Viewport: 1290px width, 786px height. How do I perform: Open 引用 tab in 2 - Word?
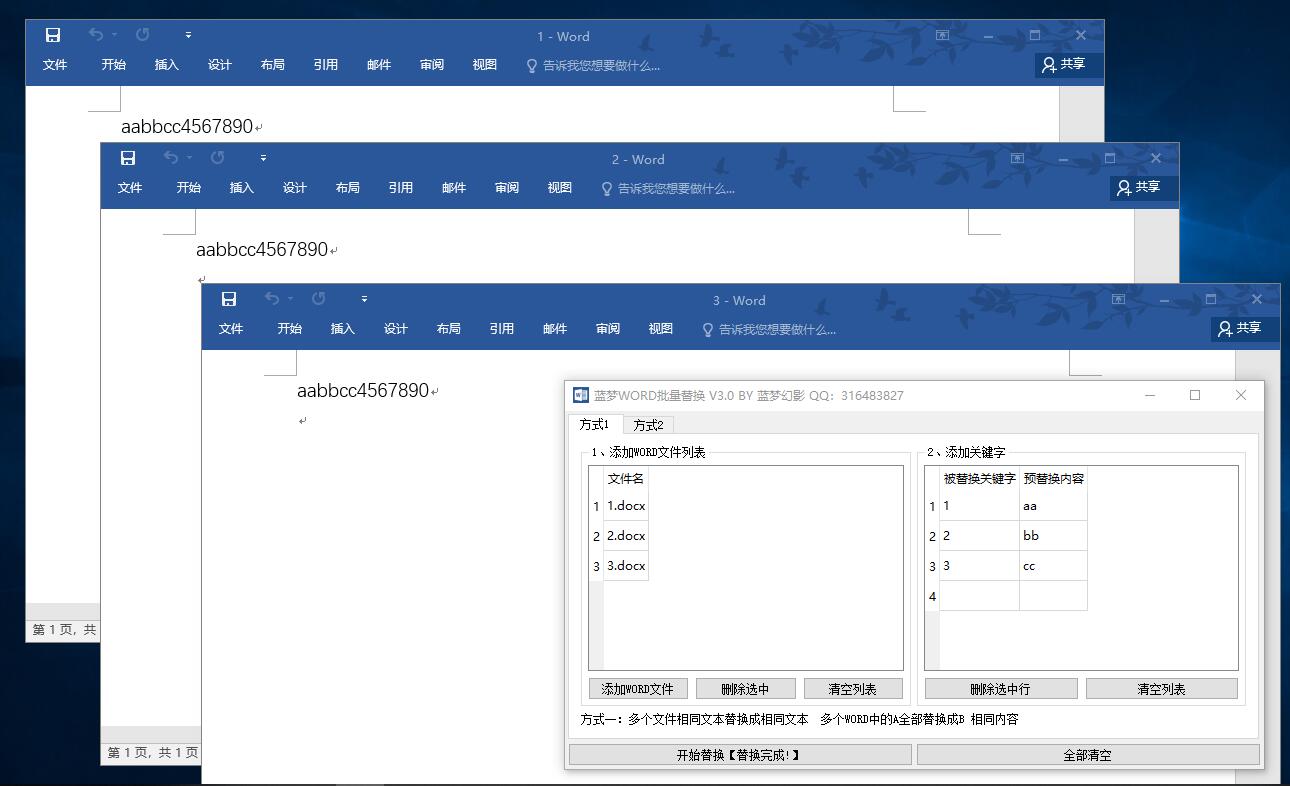pos(400,188)
